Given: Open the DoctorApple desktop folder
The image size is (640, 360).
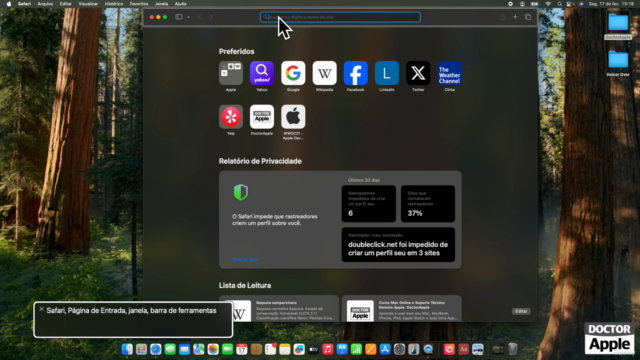Looking at the screenshot, I should pyautogui.click(x=618, y=26).
